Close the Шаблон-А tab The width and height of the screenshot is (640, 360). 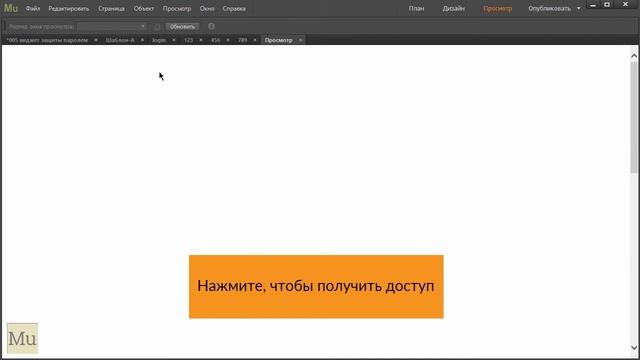pyautogui.click(x=142, y=40)
